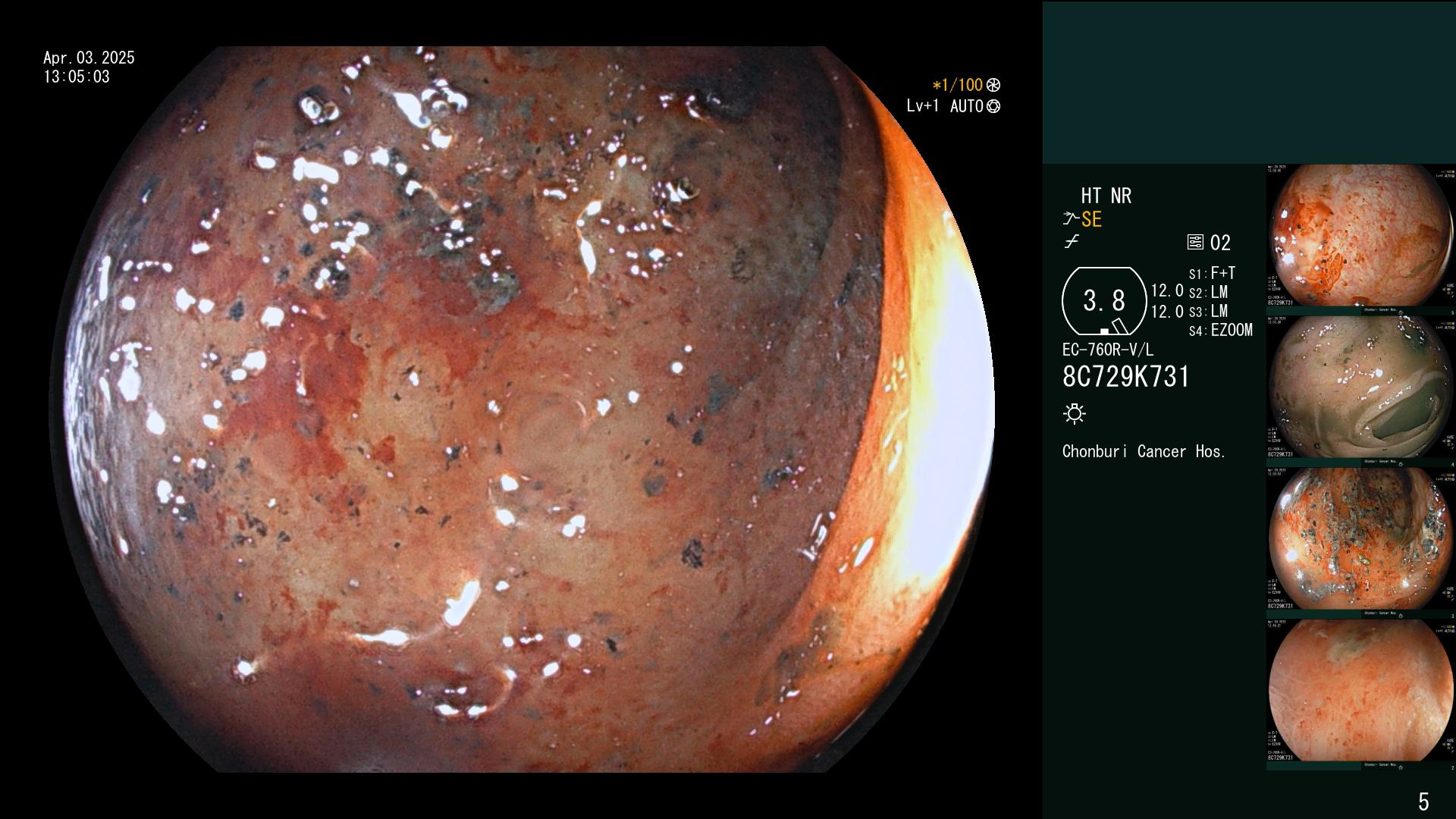
Task: Click the S1: F+T switch assignment
Action: (x=1212, y=273)
